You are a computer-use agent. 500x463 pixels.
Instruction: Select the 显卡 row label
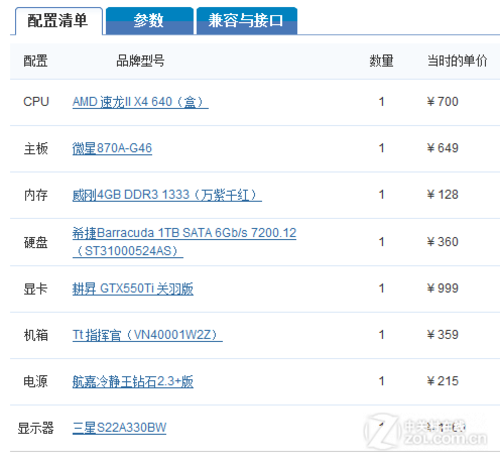coord(36,288)
